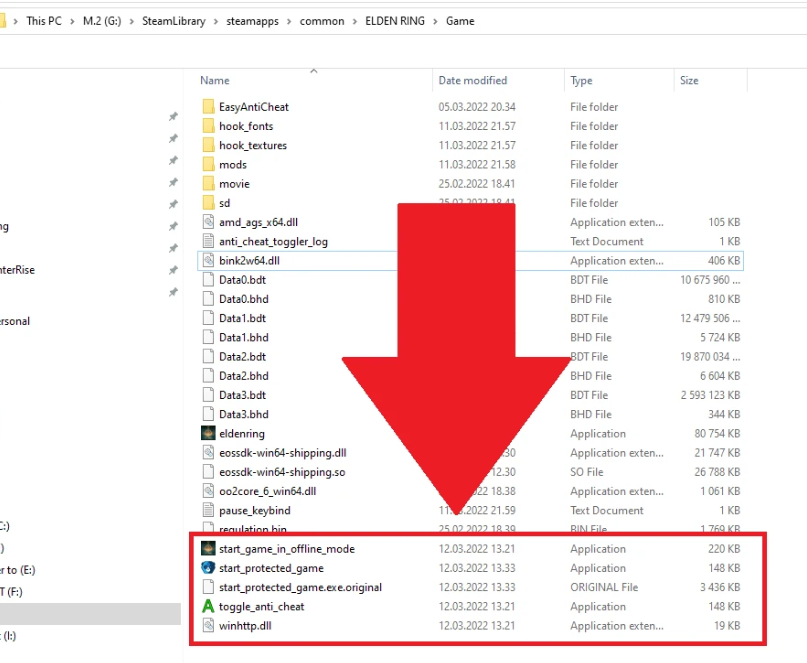Click the amd_ags_x64.dll file icon
This screenshot has width=807, height=663.
pos(208,222)
